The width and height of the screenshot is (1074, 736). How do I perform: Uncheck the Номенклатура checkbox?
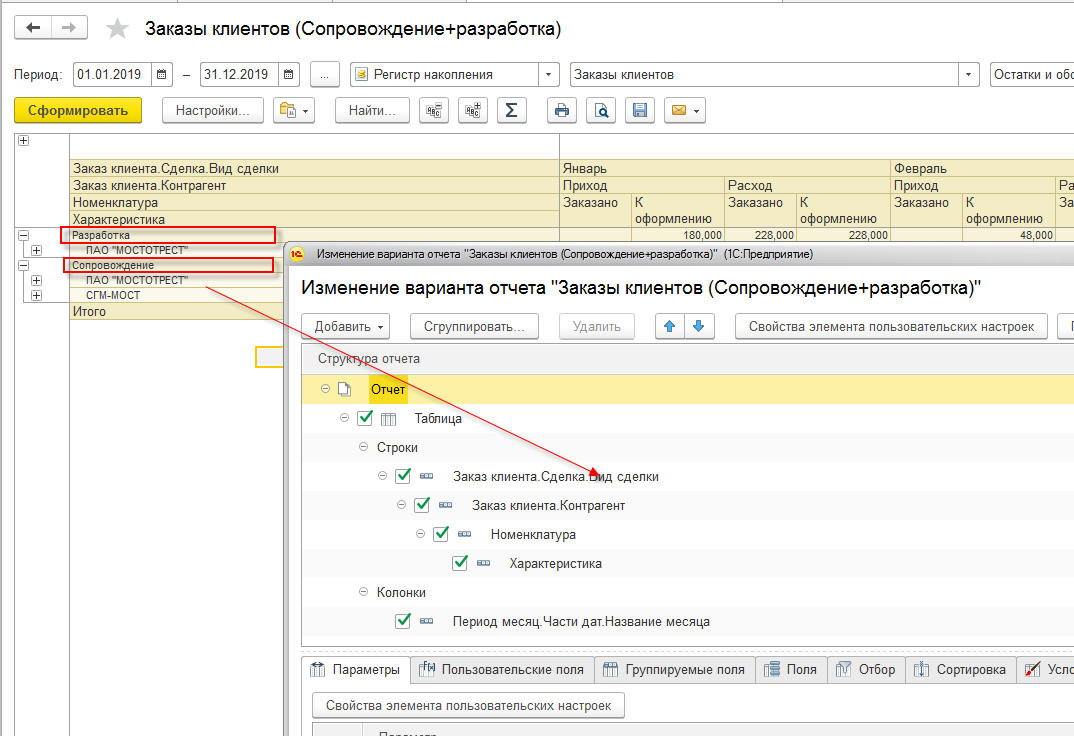(x=441, y=533)
